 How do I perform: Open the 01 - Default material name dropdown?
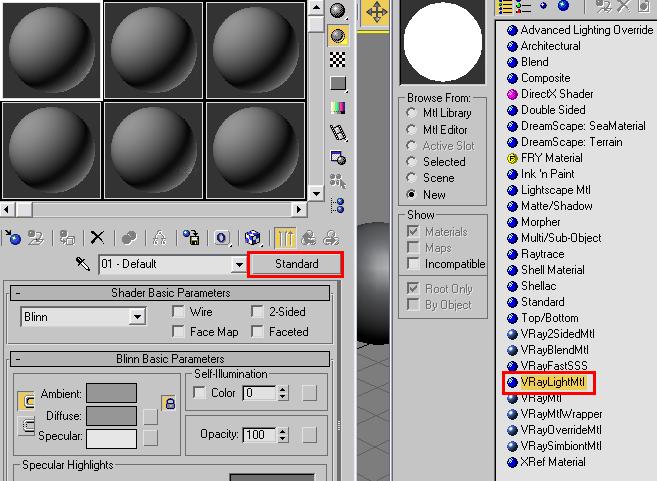239,265
